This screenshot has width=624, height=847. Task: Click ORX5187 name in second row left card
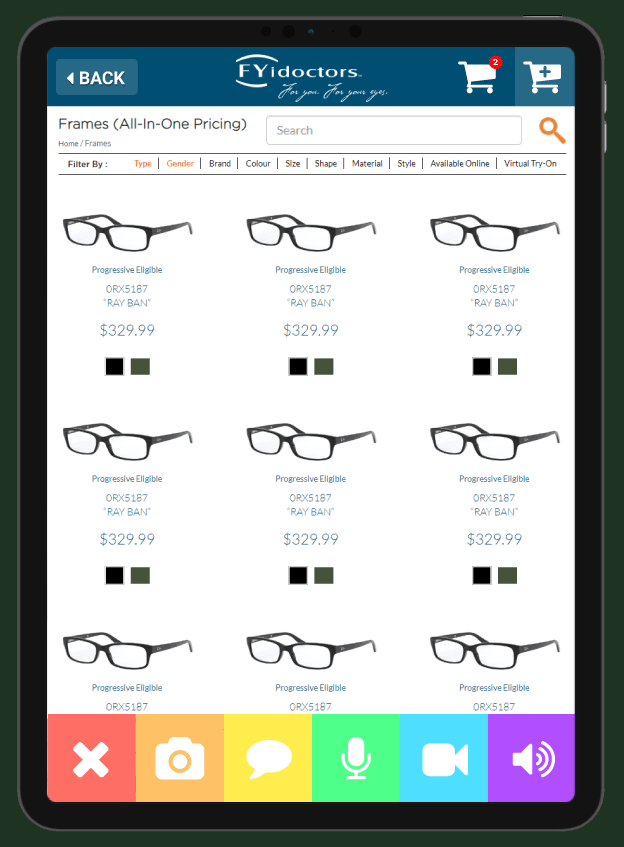coord(127,498)
